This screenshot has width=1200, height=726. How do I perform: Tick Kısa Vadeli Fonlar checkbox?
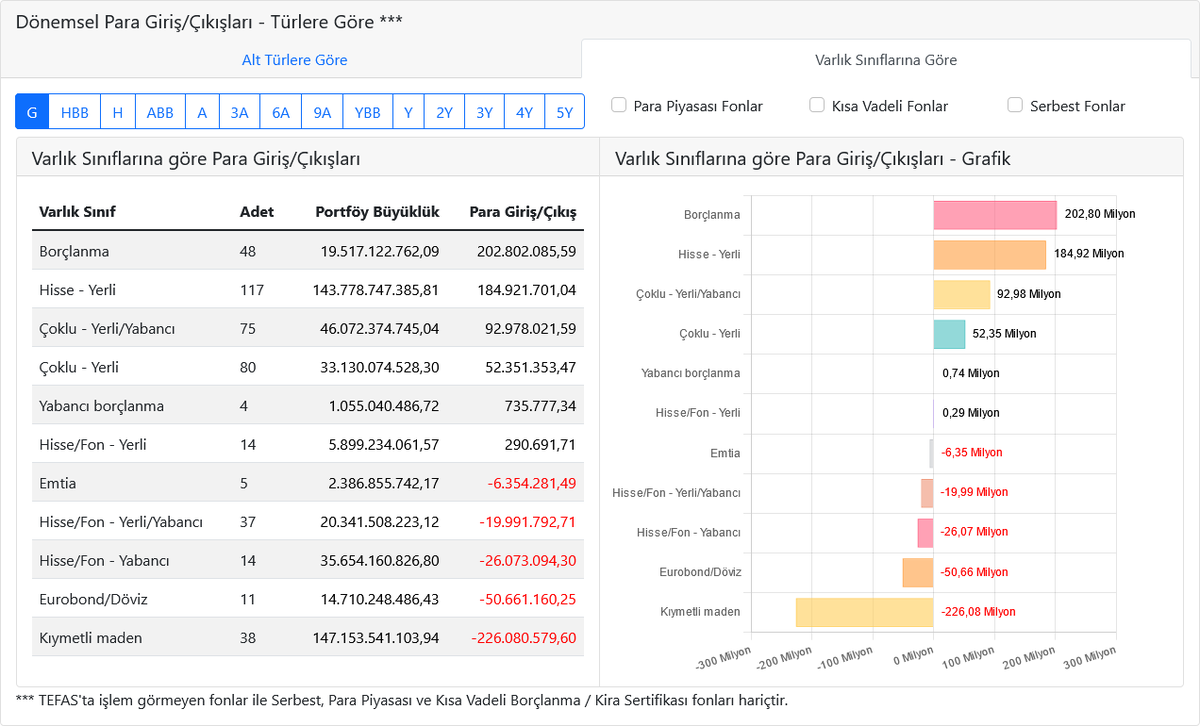(817, 105)
